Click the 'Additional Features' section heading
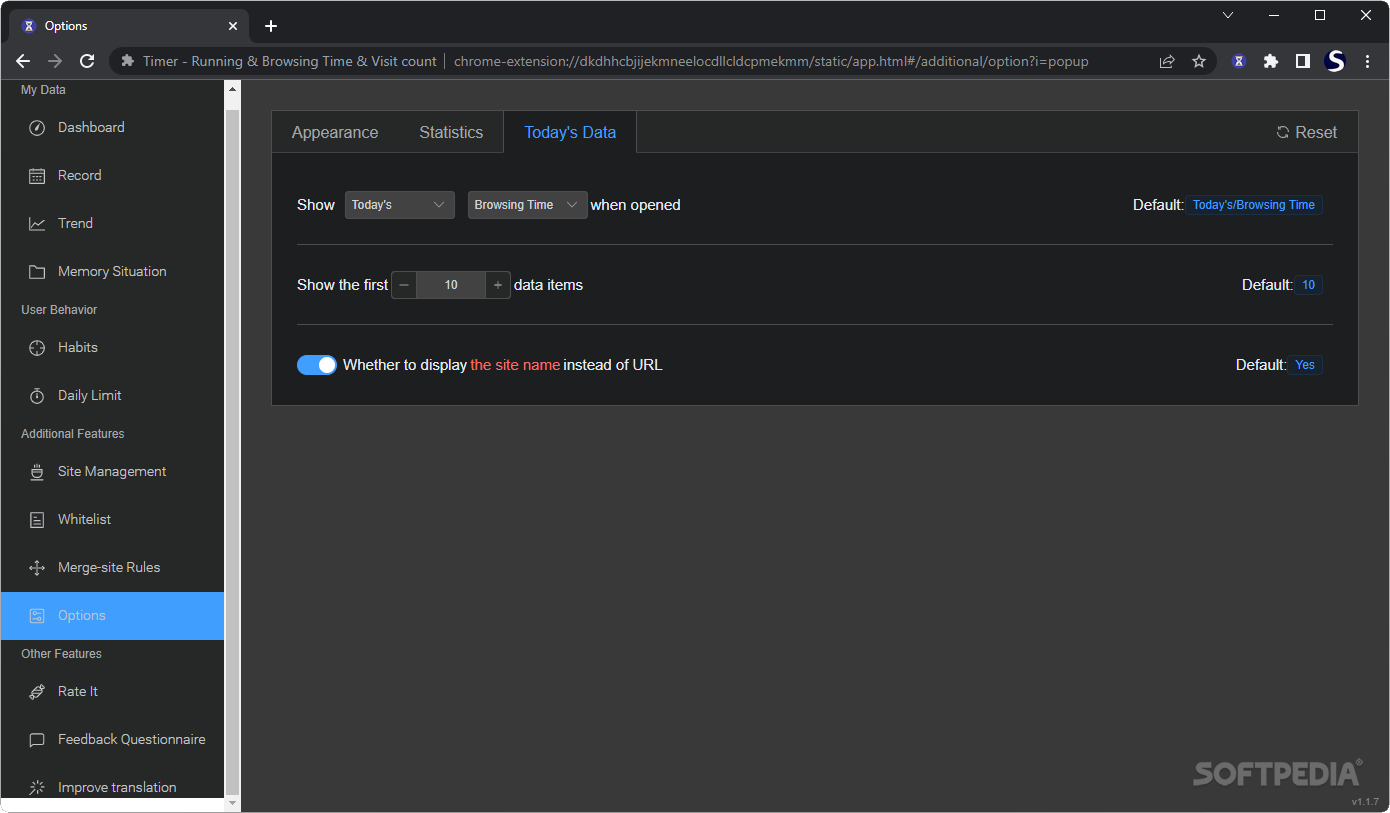The image size is (1390, 813). [73, 434]
